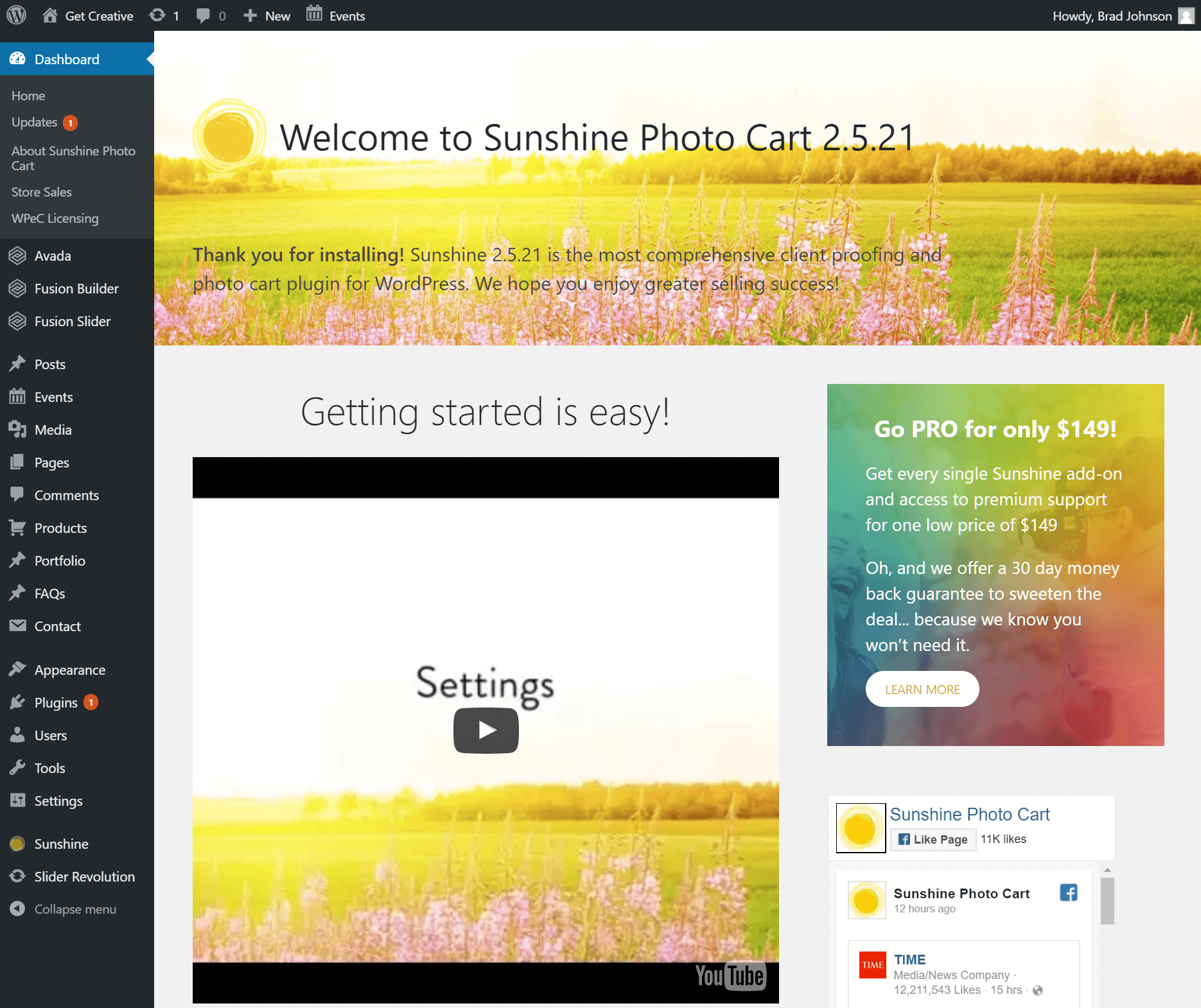Click the WordPress logo icon
The height and width of the screenshot is (1008, 1201).
pos(16,15)
